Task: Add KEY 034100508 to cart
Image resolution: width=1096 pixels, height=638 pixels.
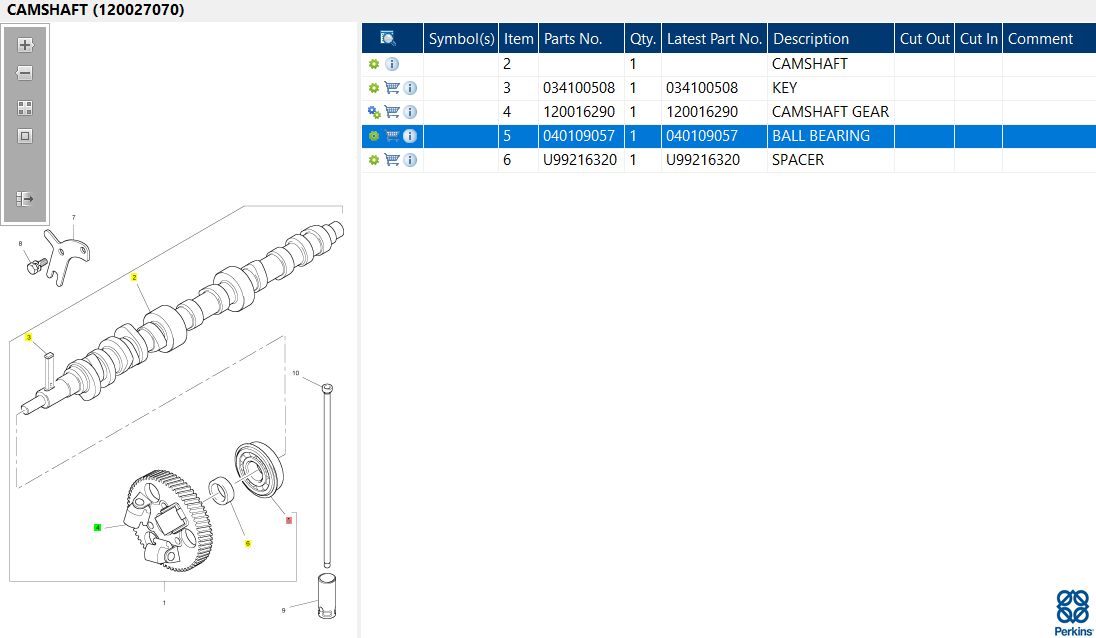Action: (392, 88)
